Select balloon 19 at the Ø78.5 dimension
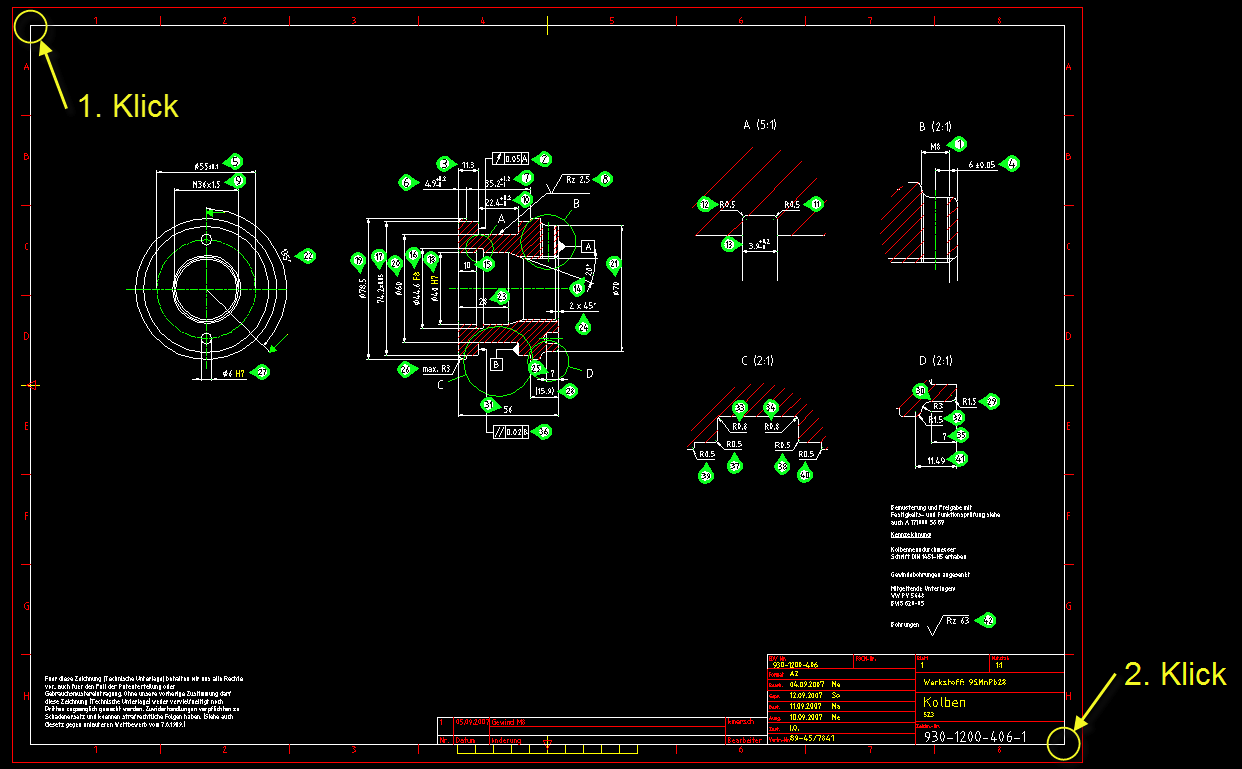Image resolution: width=1242 pixels, height=769 pixels. tap(359, 262)
